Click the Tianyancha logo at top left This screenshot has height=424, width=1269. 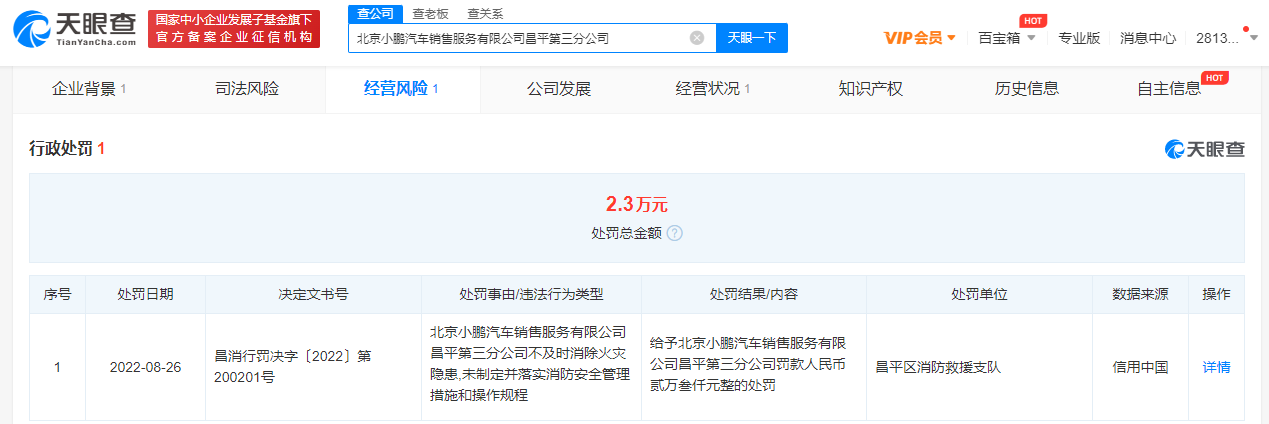coord(75,29)
